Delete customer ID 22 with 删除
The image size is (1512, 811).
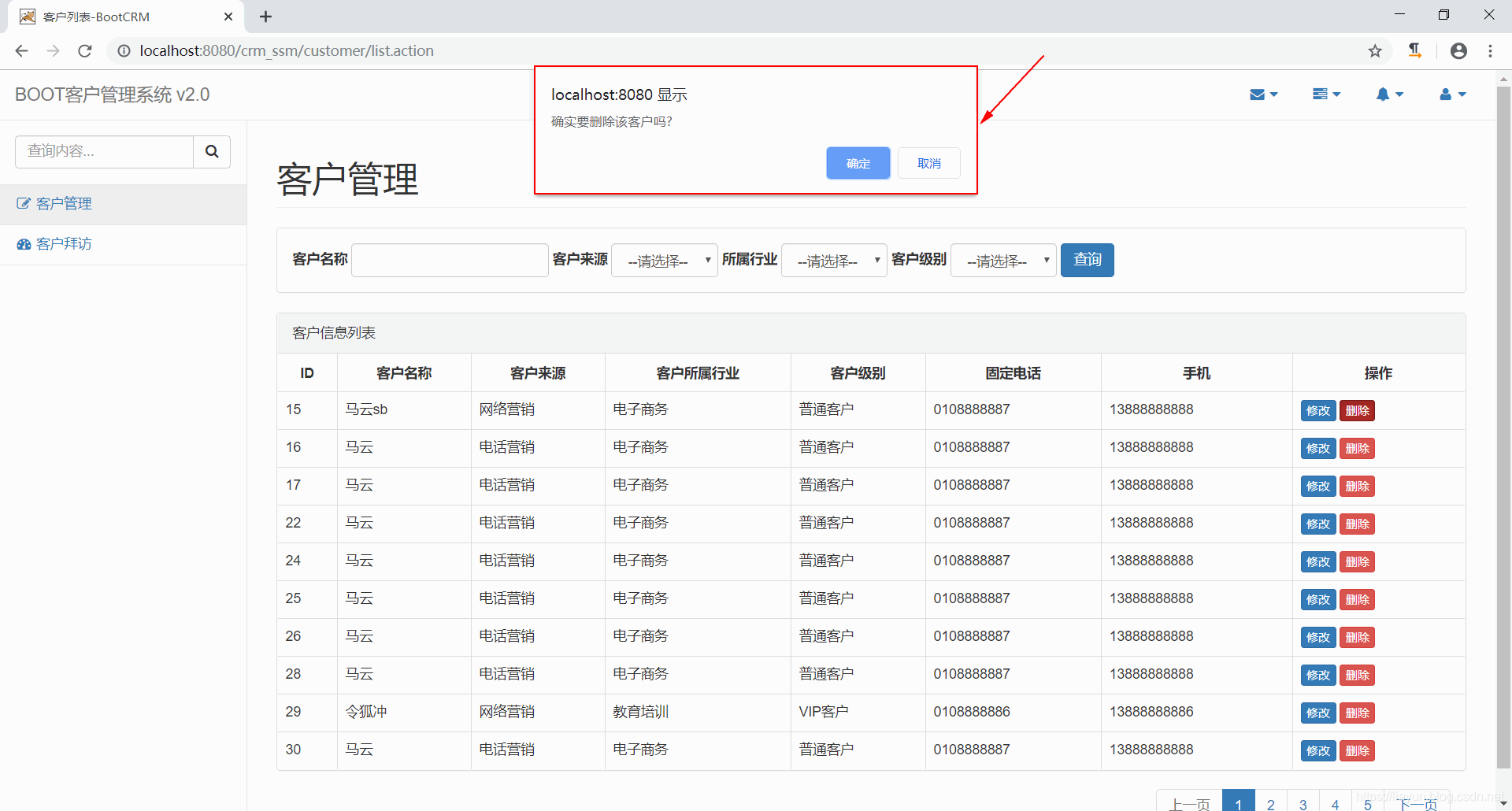[x=1357, y=524]
